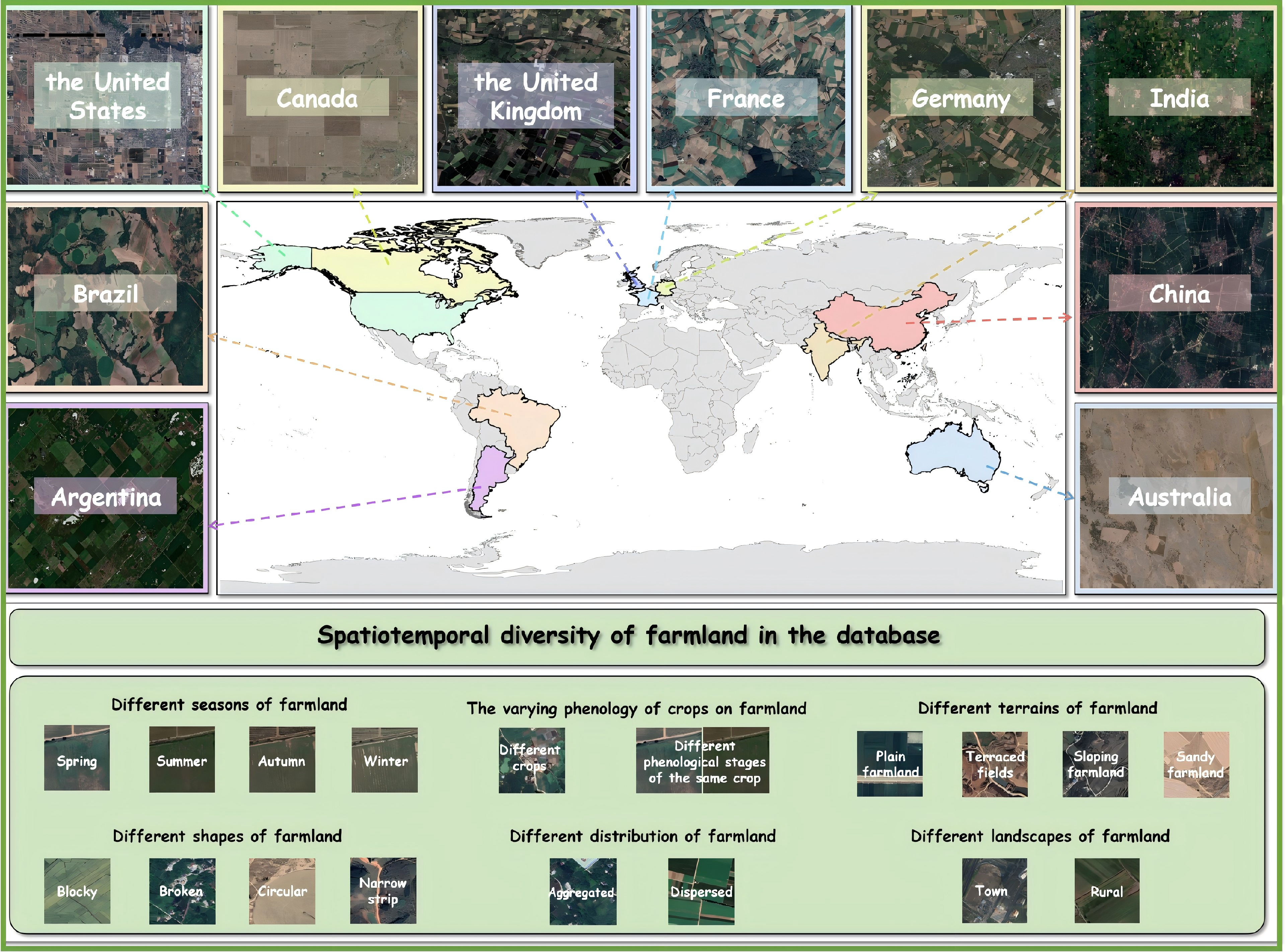
Task: Click the Different crops thumbnail
Action: tap(531, 761)
